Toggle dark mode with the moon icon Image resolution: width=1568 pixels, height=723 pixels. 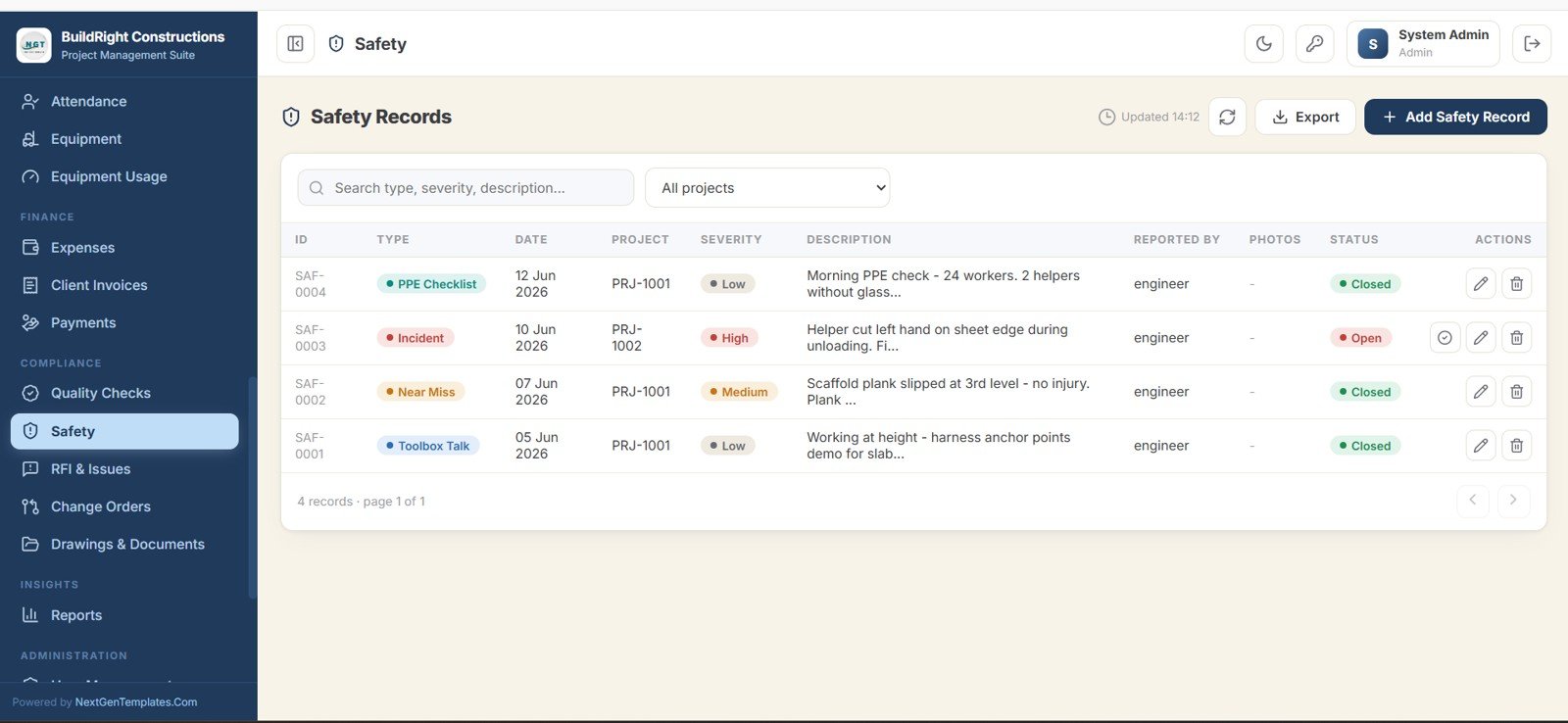pos(1264,44)
